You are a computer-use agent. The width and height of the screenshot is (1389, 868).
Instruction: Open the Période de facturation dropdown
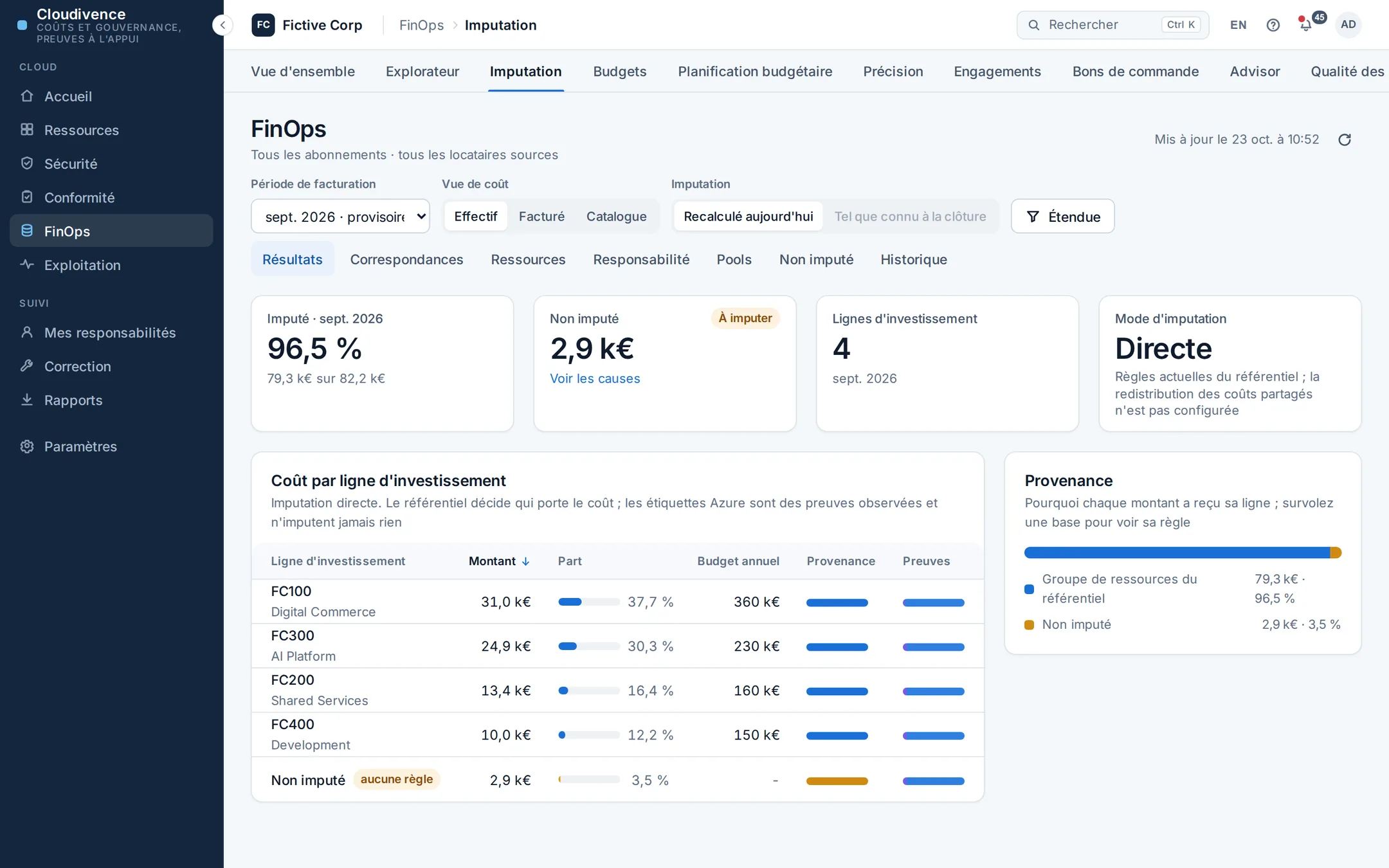tap(340, 217)
